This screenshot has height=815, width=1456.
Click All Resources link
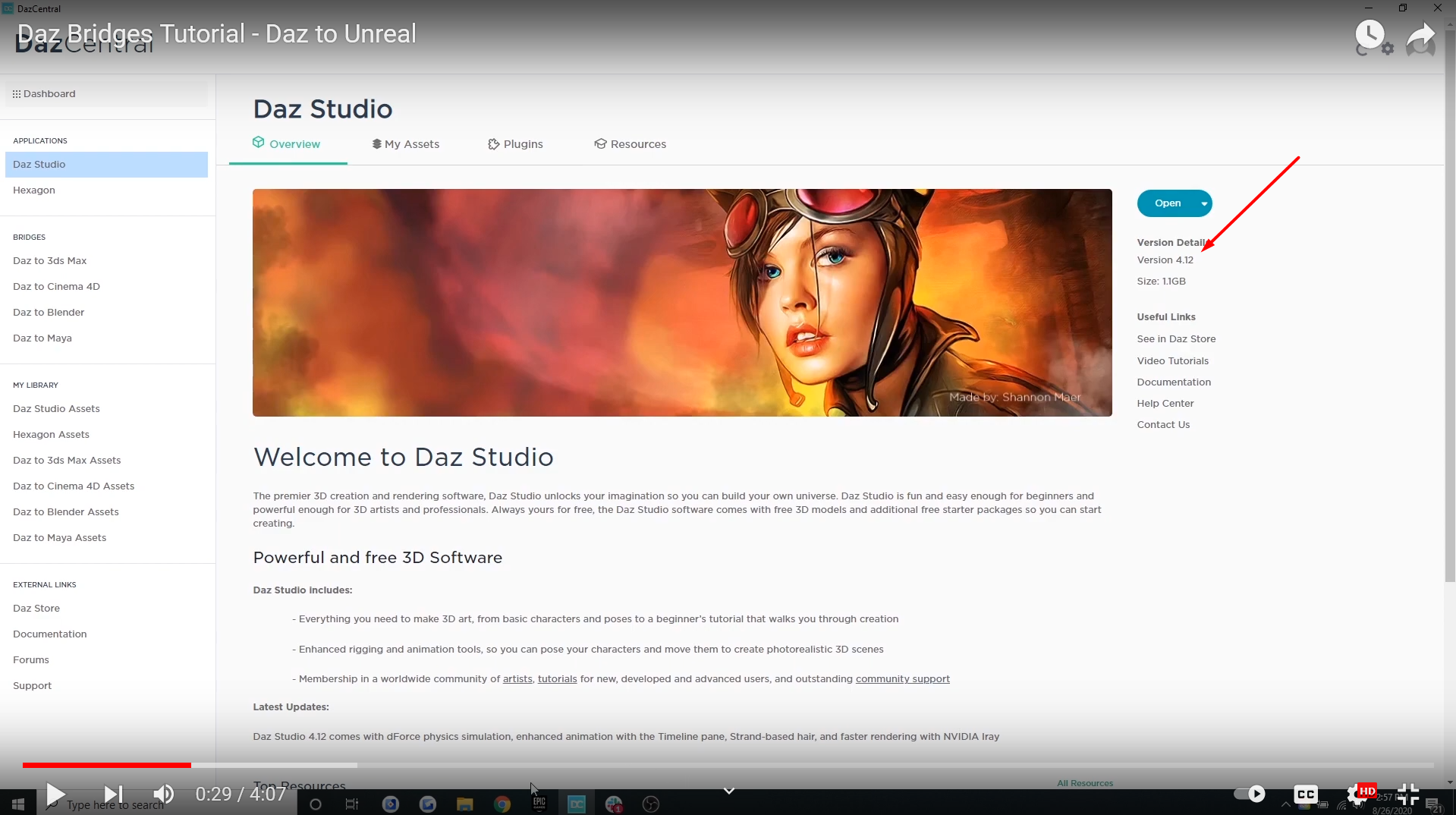pyautogui.click(x=1085, y=783)
